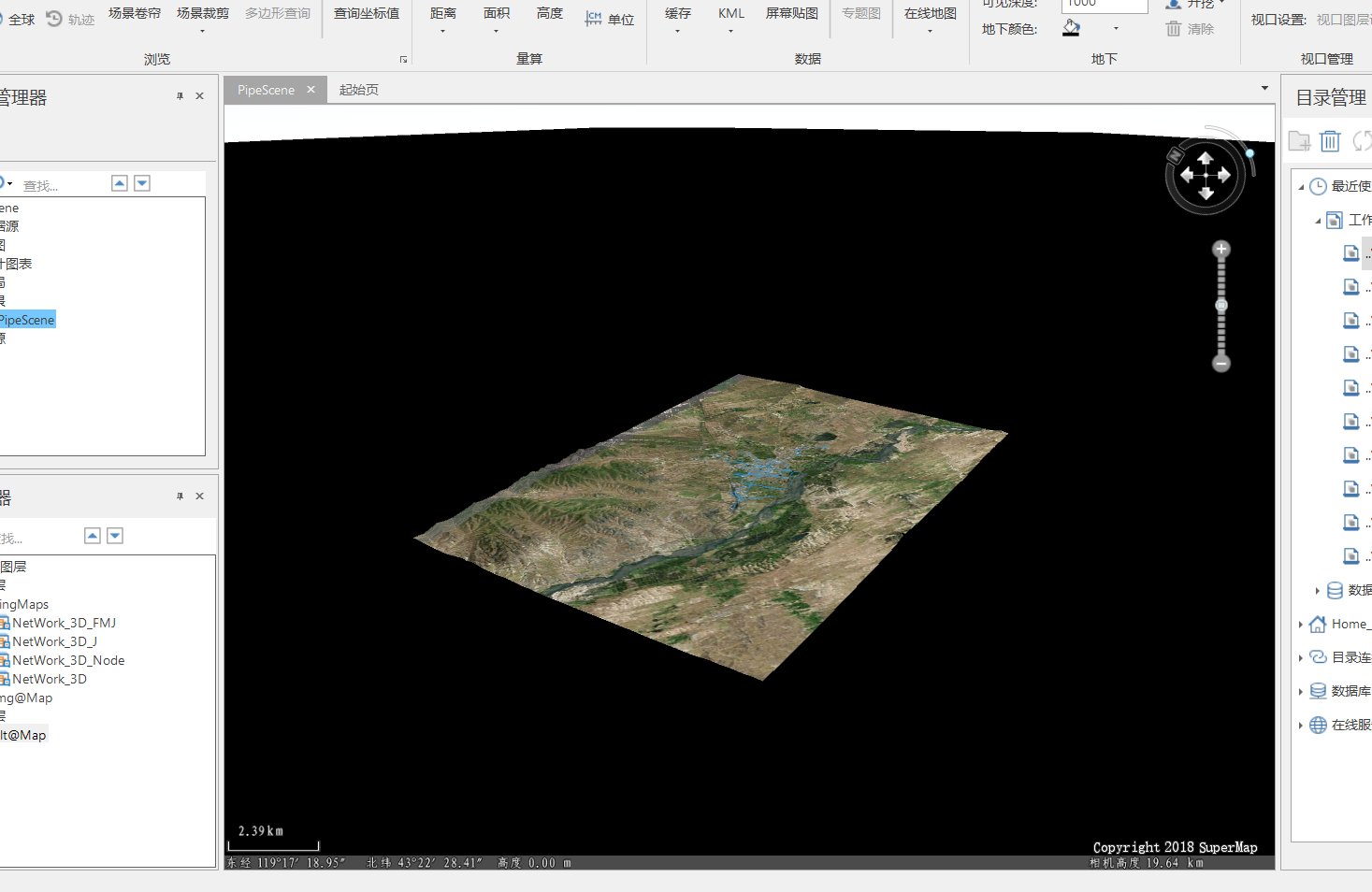
Task: Select the NetWork_3D layer
Action: click(x=50, y=679)
